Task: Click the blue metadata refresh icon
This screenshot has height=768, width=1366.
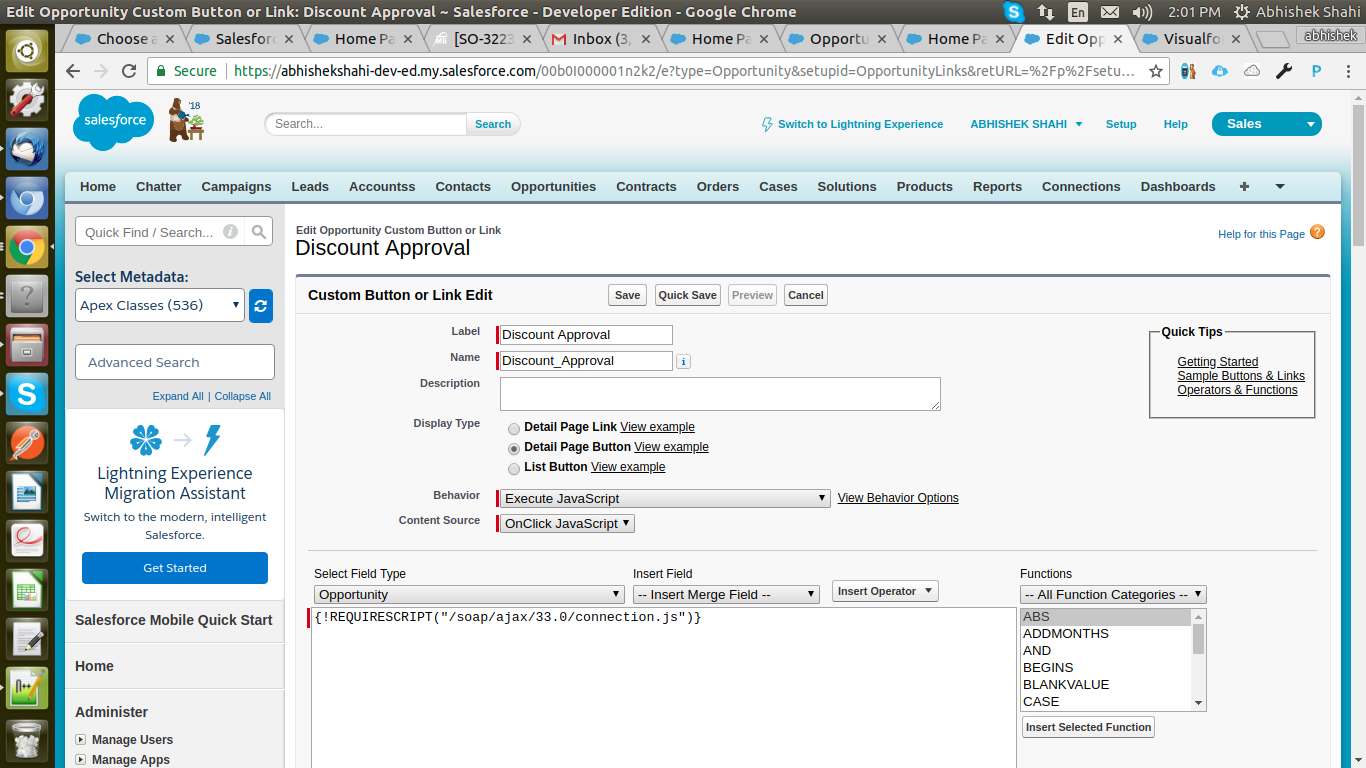Action: tap(260, 306)
